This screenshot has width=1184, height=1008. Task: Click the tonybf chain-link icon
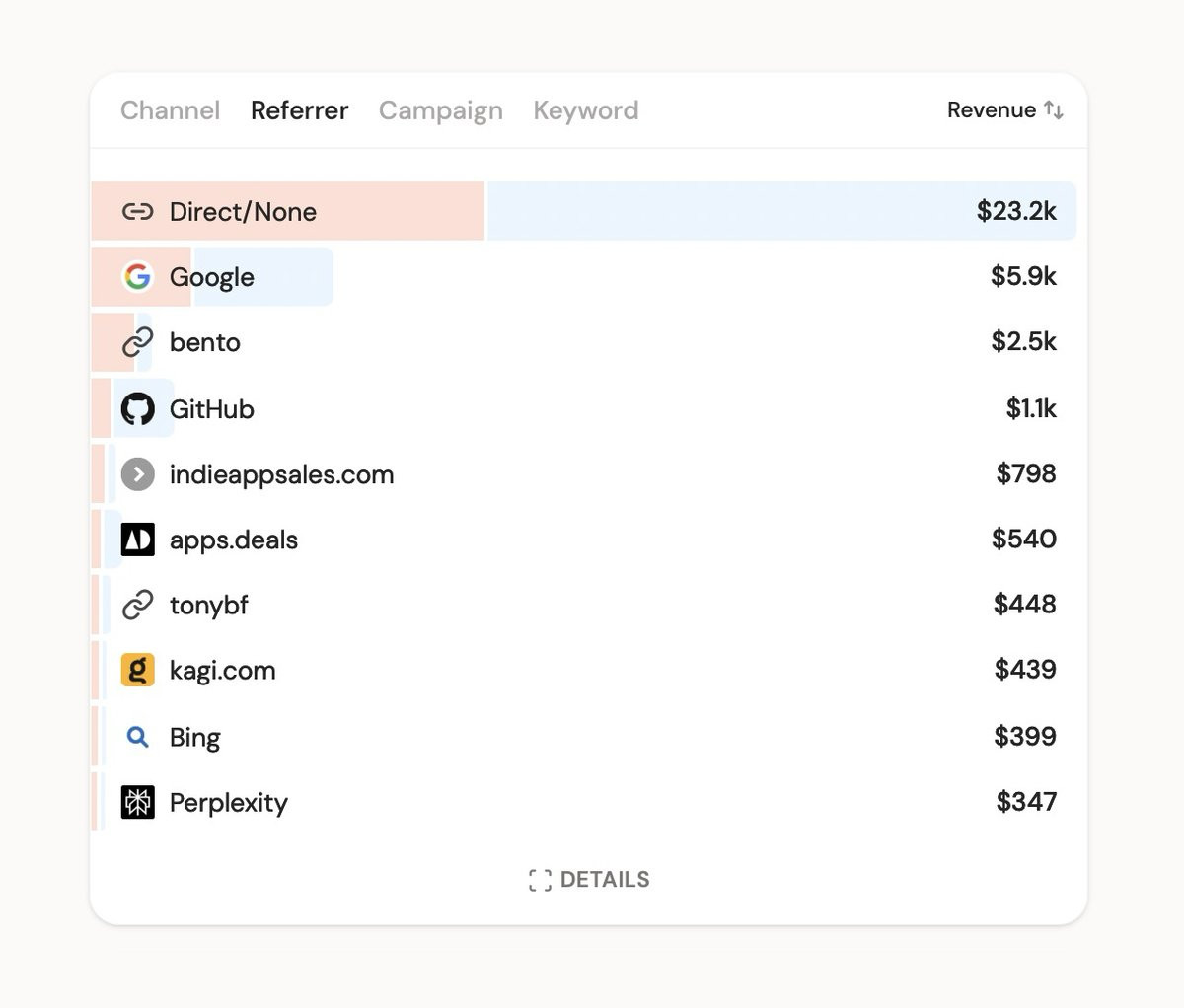(x=137, y=605)
